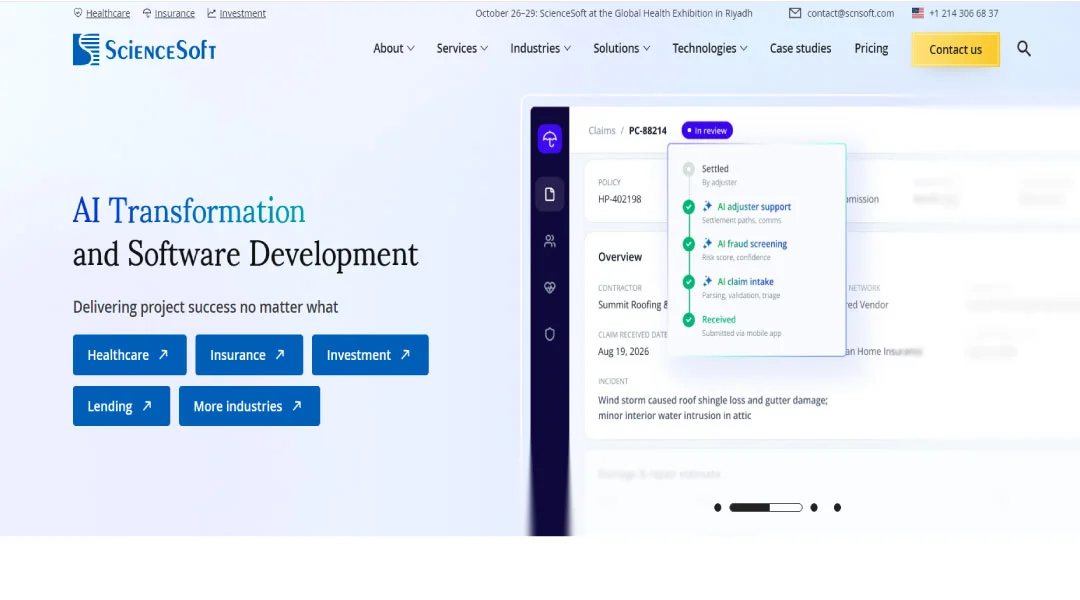Open the Healthcare link in the top bar

pos(108,13)
